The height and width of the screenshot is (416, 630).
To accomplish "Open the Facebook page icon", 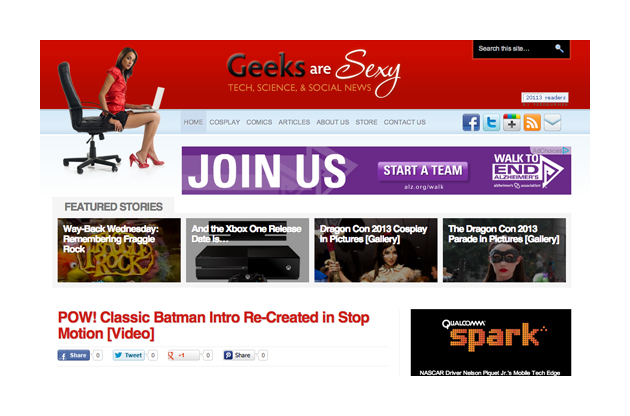I will [471, 122].
